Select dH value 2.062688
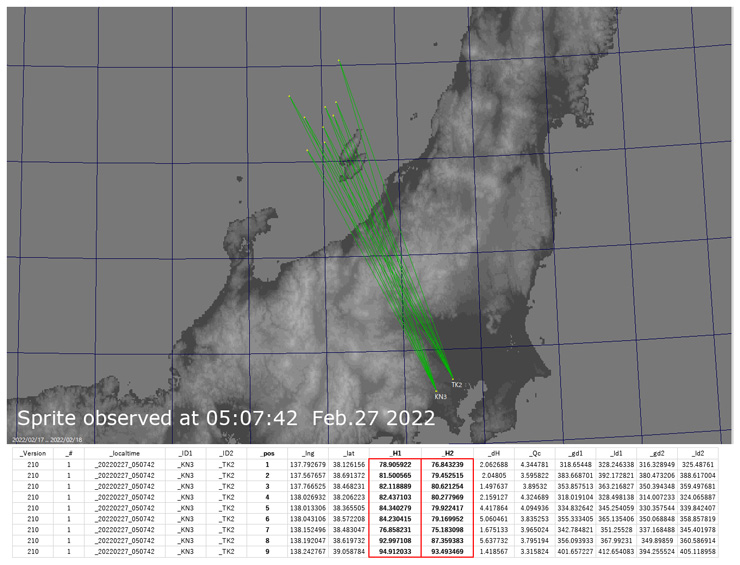Screen dimensions: 740x565 click(494, 465)
